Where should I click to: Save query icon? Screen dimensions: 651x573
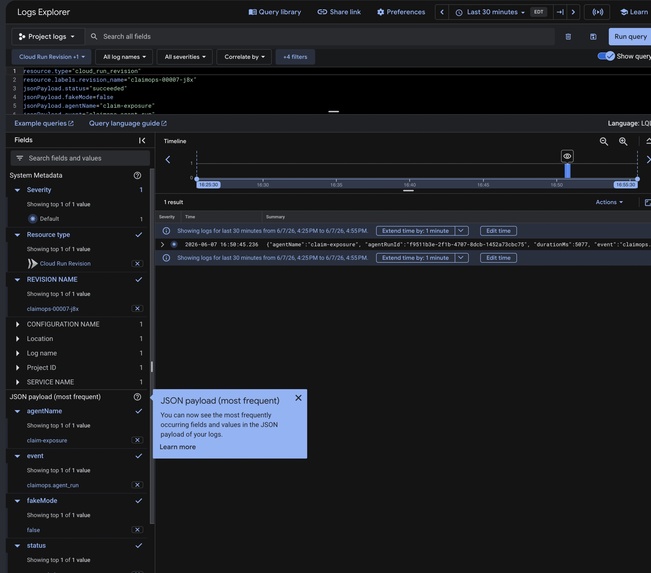(593, 37)
